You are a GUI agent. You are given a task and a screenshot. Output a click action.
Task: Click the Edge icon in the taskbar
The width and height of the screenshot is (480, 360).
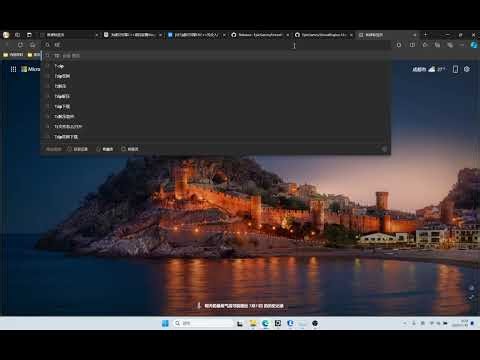tap(265, 323)
